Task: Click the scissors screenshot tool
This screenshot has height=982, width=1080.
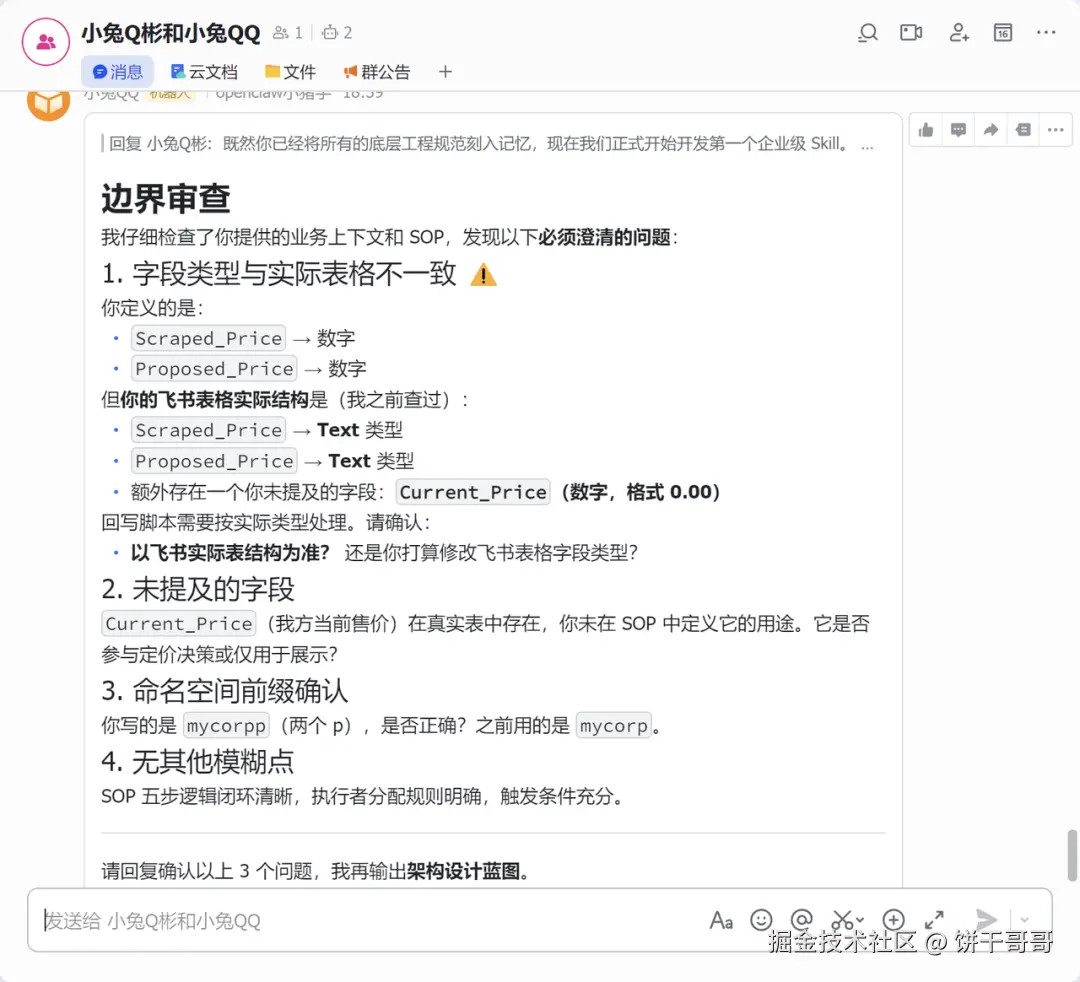Action: (x=842, y=920)
